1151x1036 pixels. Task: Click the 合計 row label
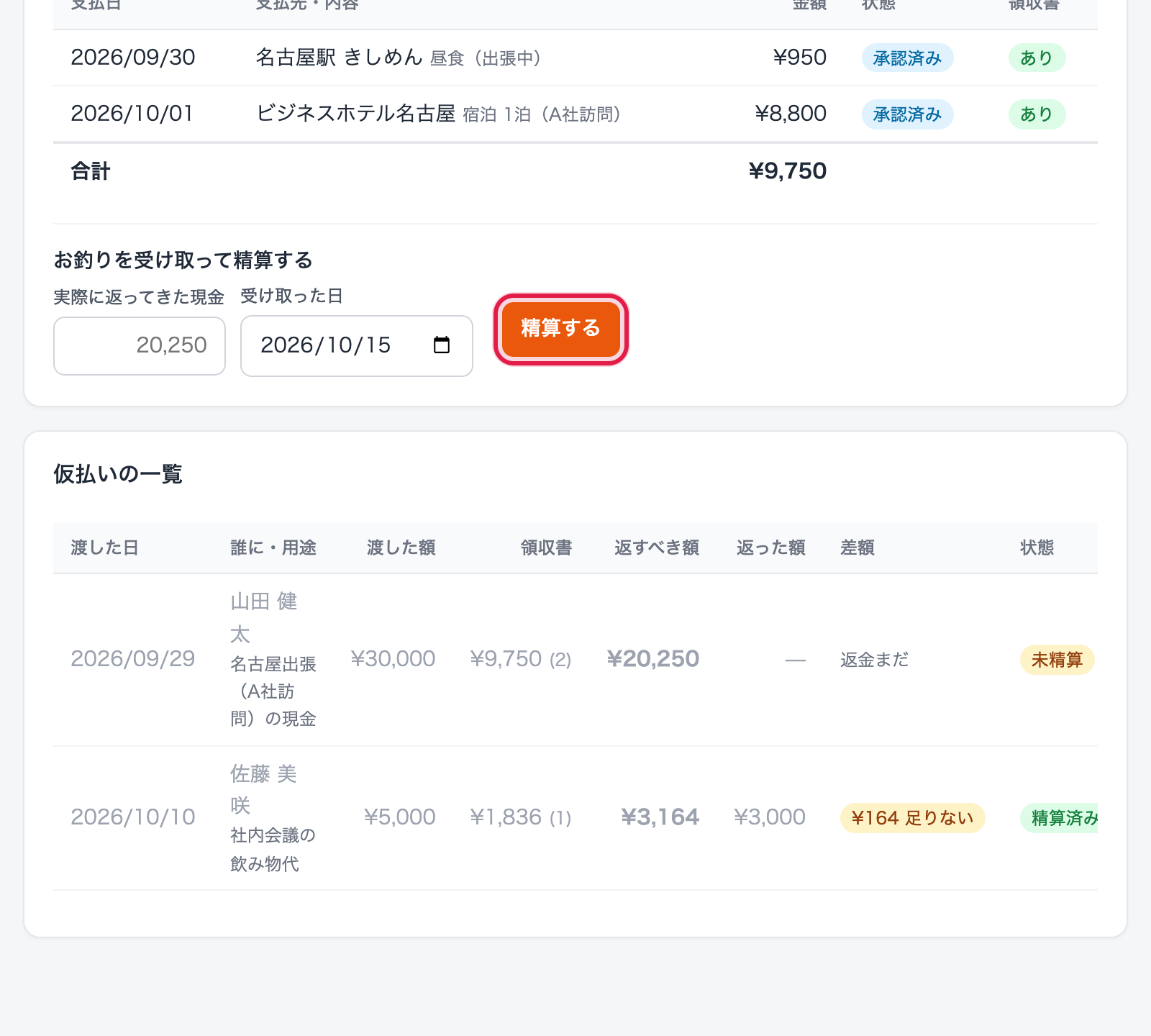[91, 171]
